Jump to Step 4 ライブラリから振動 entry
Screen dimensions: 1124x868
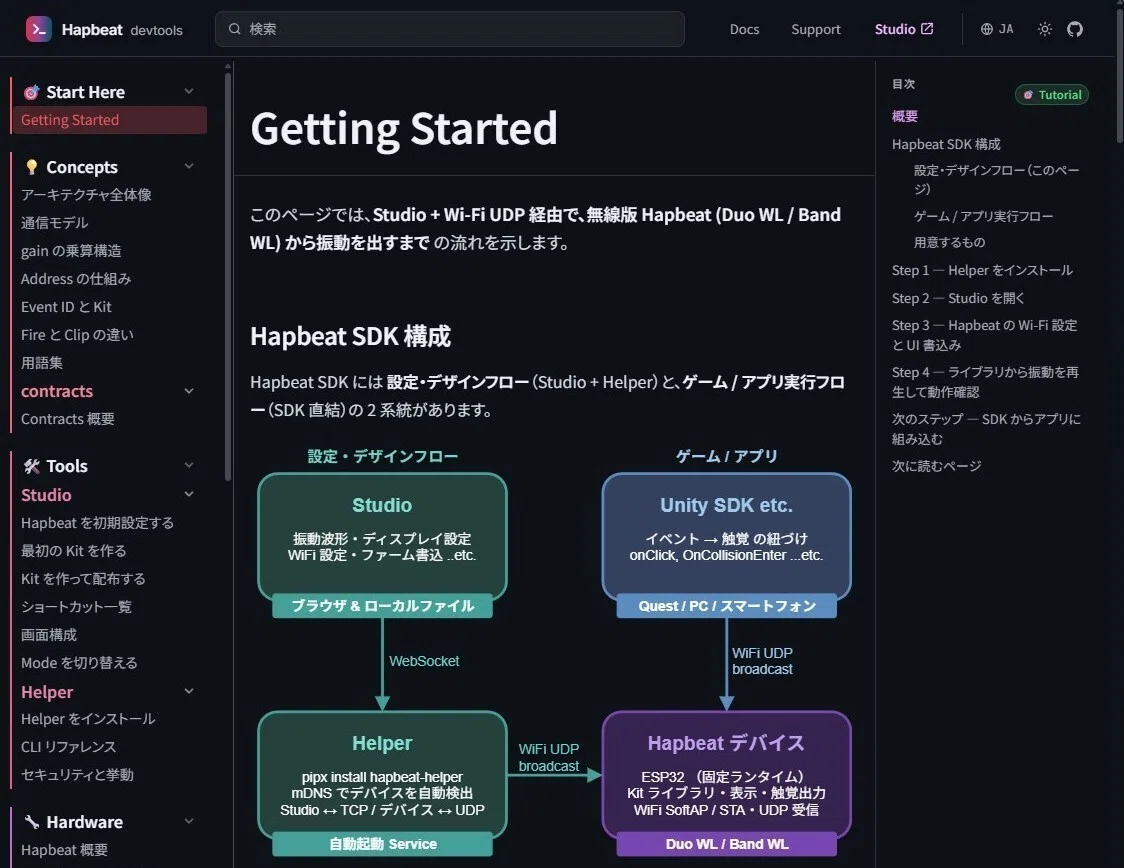pyautogui.click(x=985, y=382)
